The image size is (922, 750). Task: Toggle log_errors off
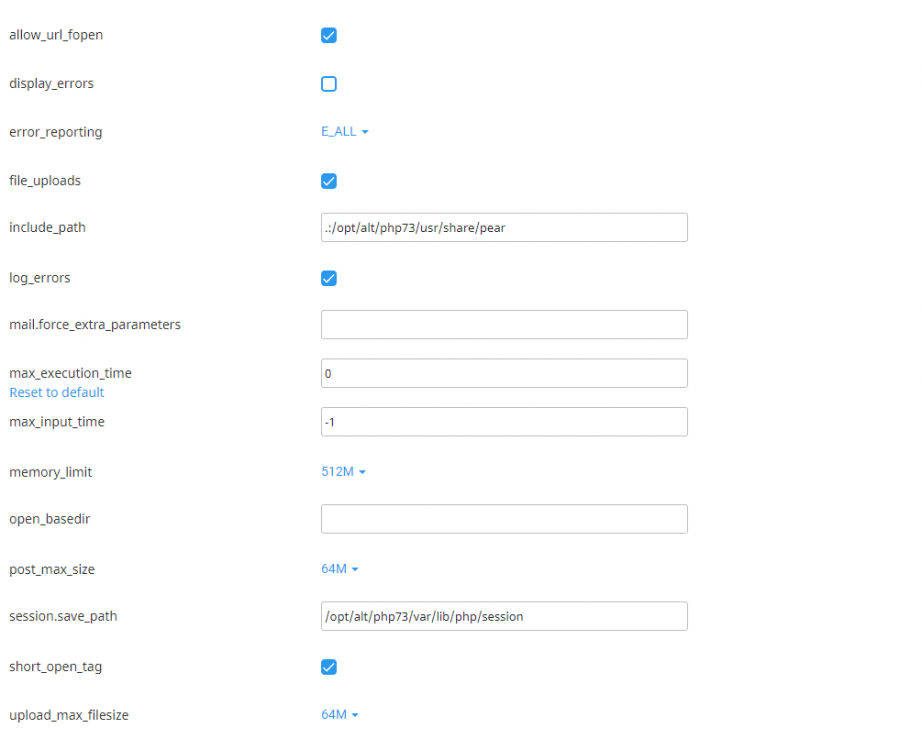point(329,278)
